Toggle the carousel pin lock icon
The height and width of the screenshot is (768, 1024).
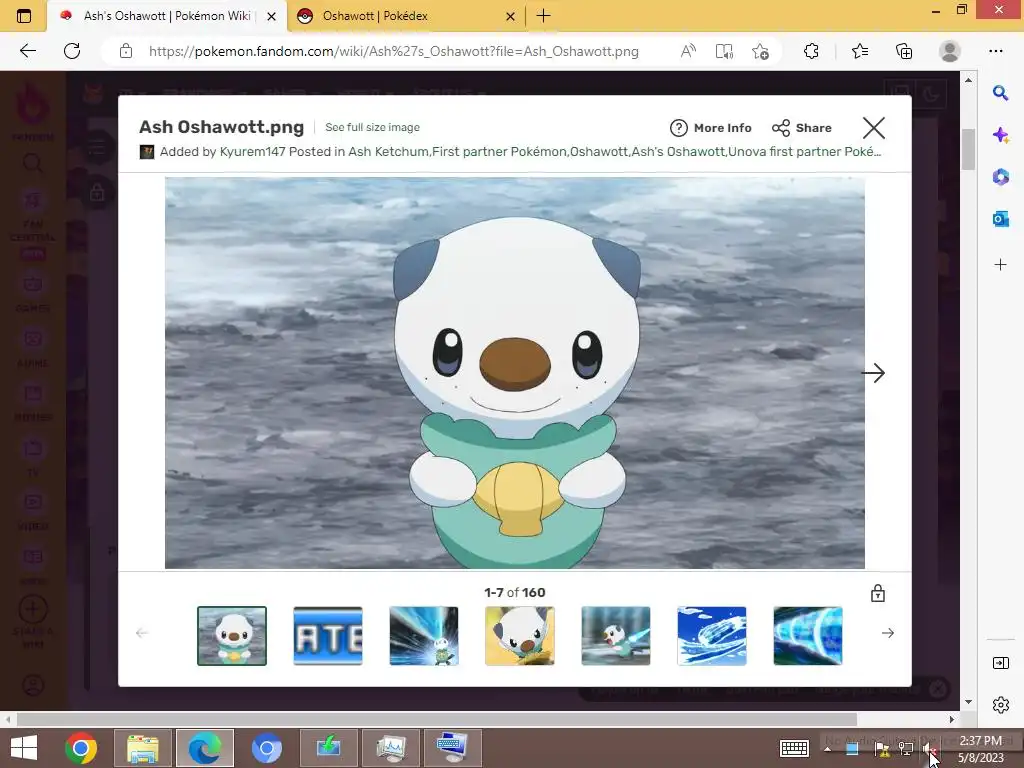point(878,593)
